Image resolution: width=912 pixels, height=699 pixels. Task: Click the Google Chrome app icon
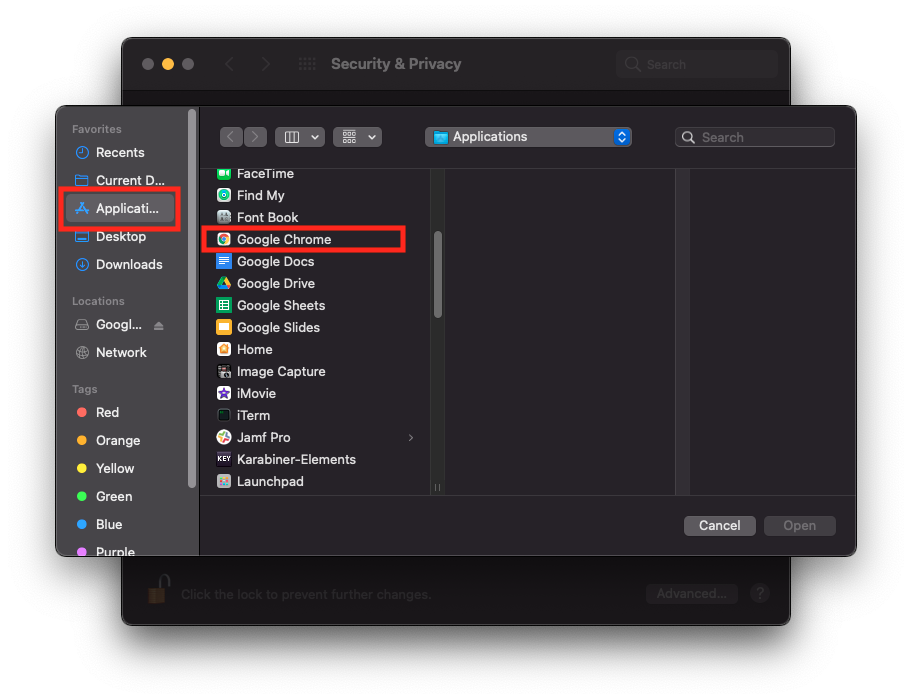(224, 240)
